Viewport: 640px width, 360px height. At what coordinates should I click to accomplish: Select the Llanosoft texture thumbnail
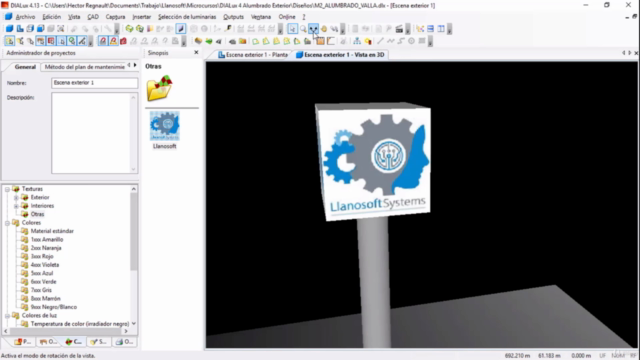164,126
